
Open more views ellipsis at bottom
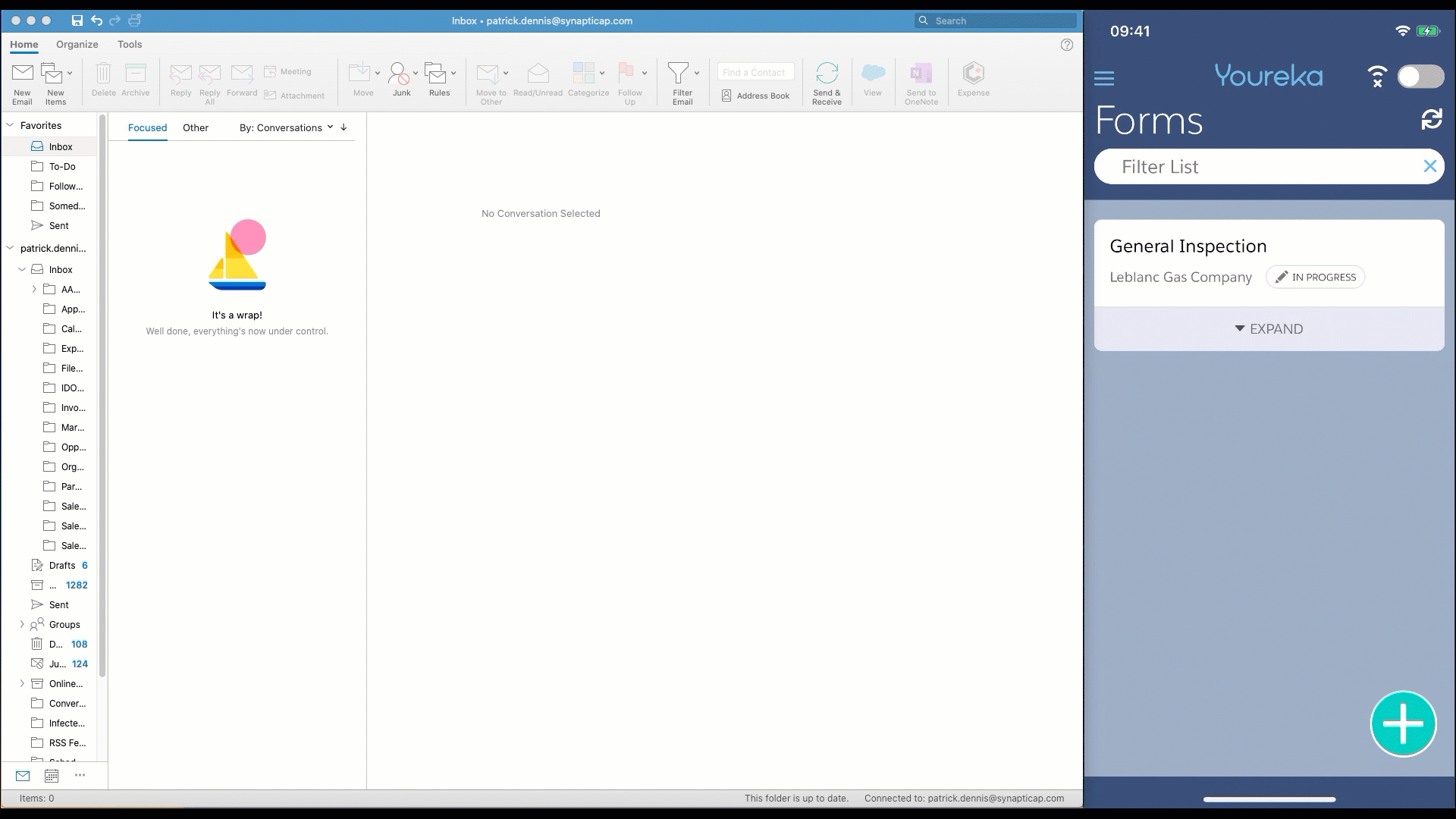[80, 775]
